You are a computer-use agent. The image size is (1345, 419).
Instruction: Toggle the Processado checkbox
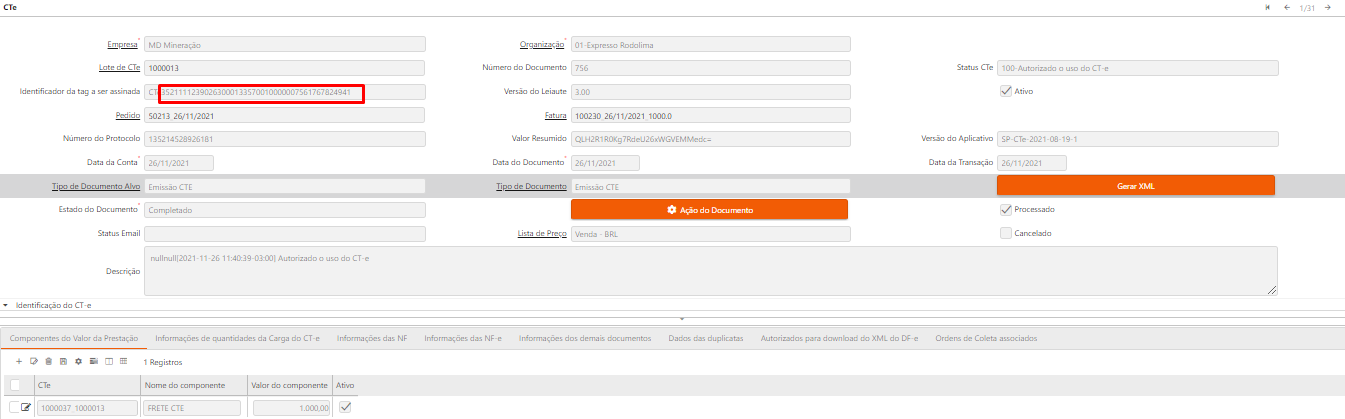click(x=1006, y=210)
